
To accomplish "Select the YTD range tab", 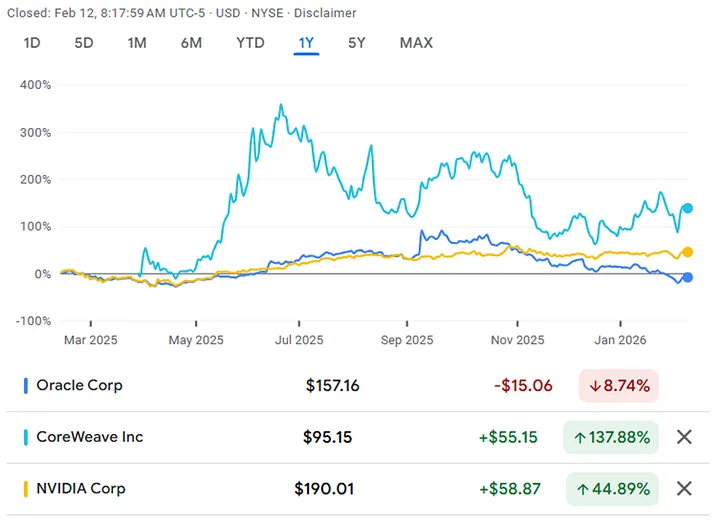I will click(250, 43).
